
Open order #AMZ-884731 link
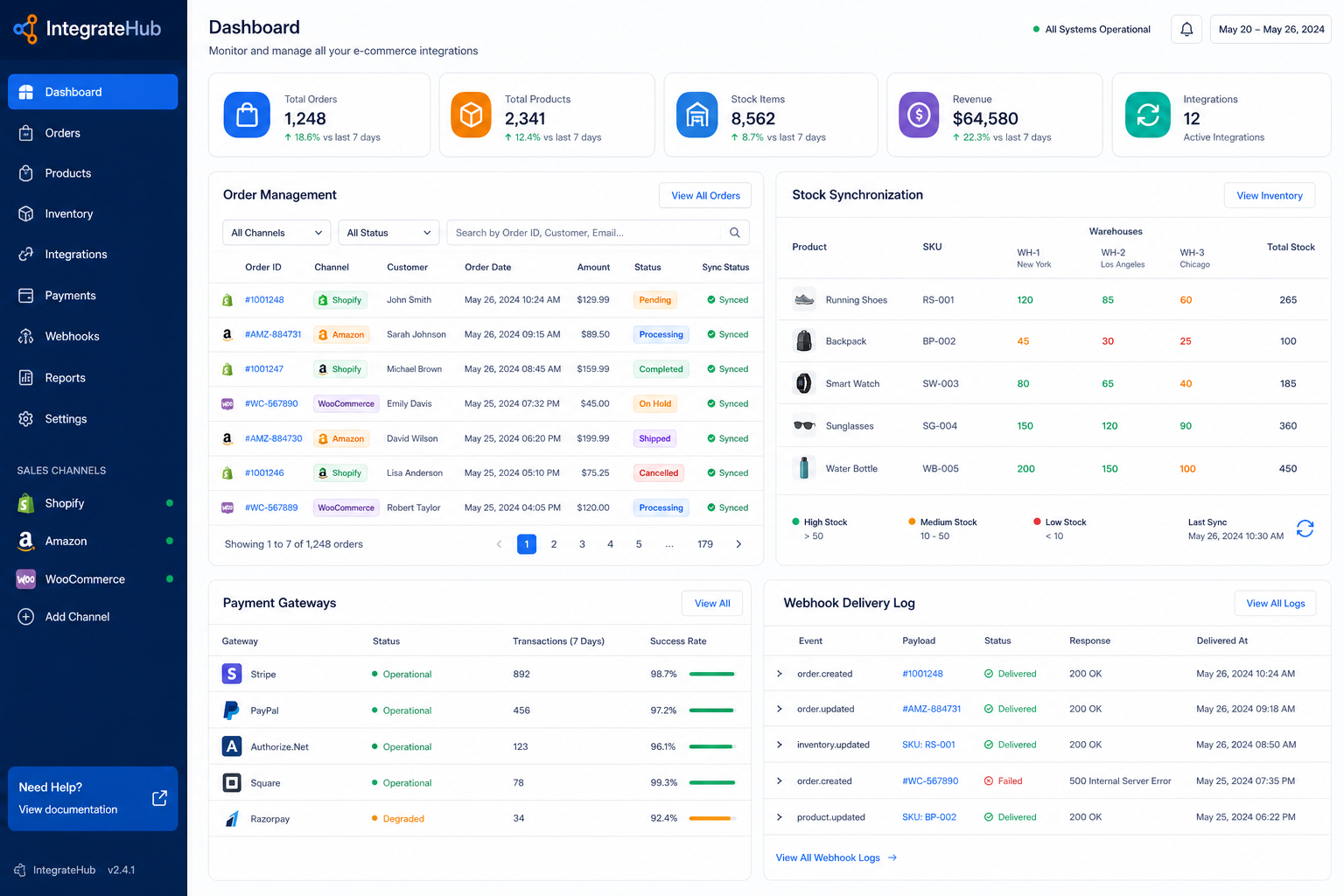click(273, 334)
